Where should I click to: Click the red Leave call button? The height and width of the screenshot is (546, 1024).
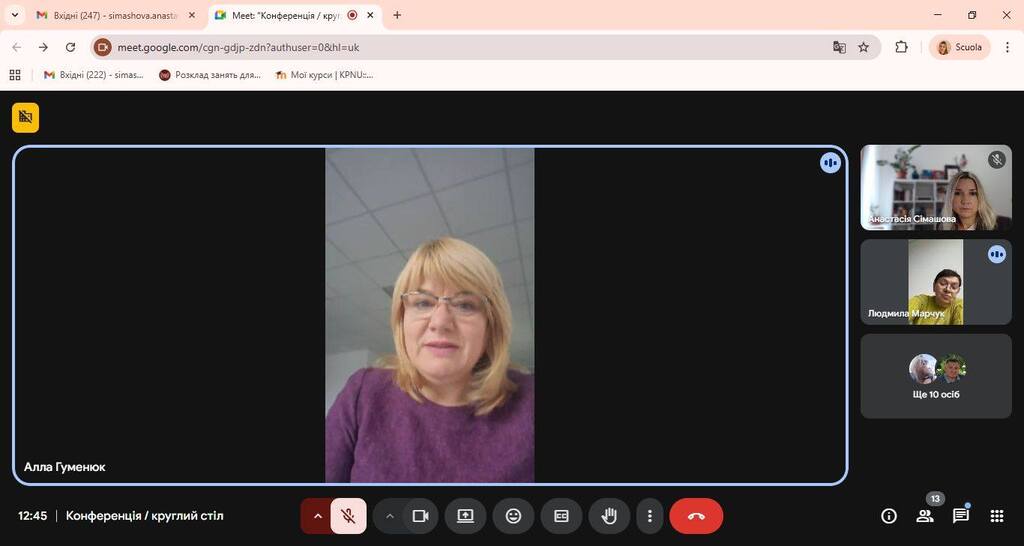click(696, 516)
